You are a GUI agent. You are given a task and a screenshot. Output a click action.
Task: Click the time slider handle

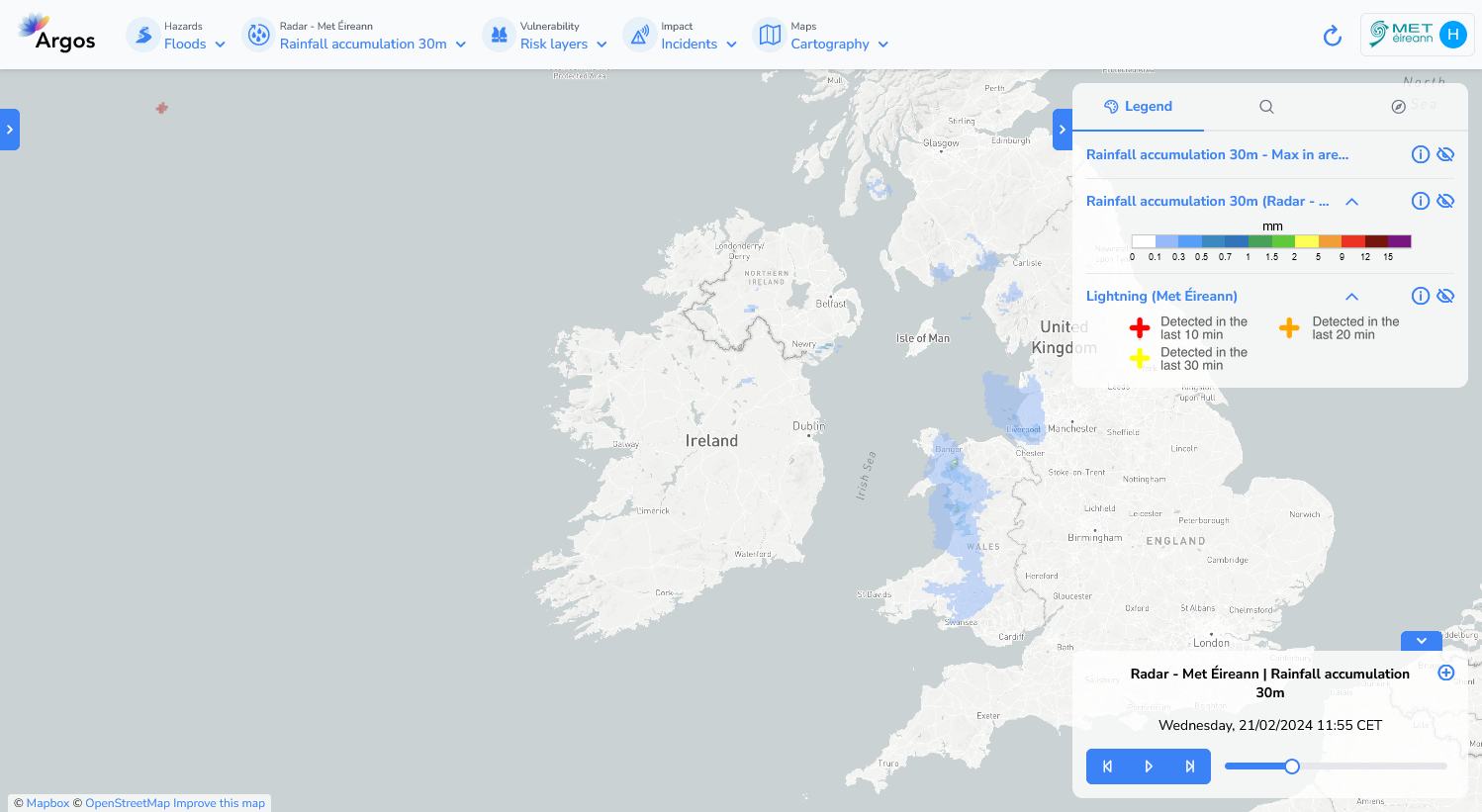pos(1292,767)
